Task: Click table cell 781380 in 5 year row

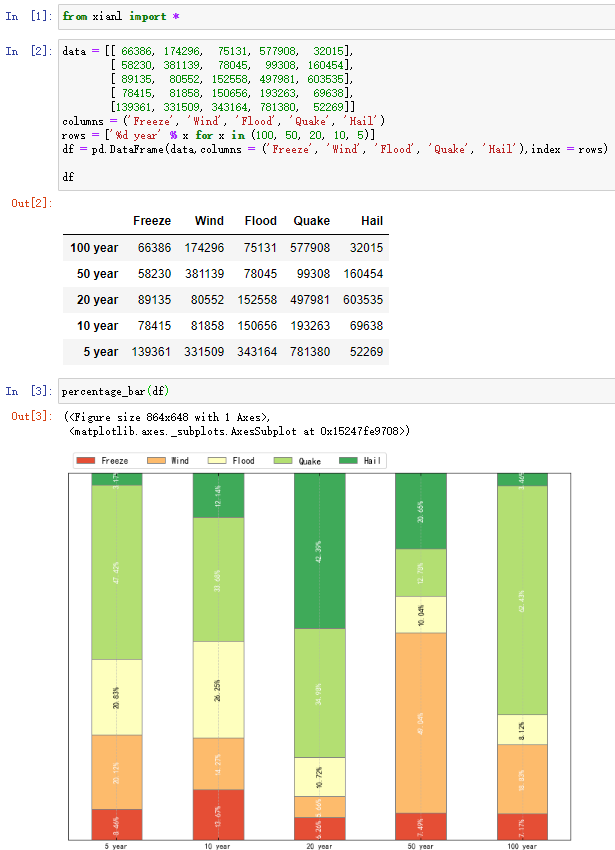Action: pyautogui.click(x=310, y=352)
